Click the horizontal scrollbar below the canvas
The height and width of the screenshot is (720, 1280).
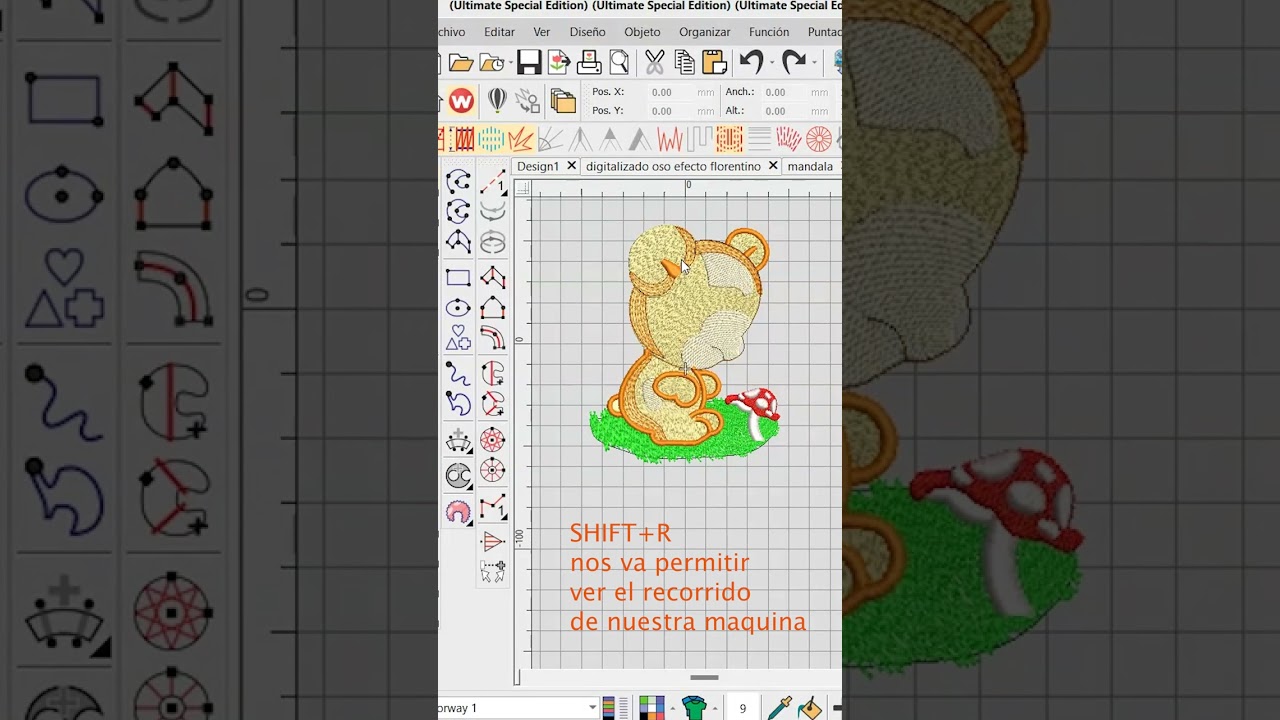click(704, 677)
